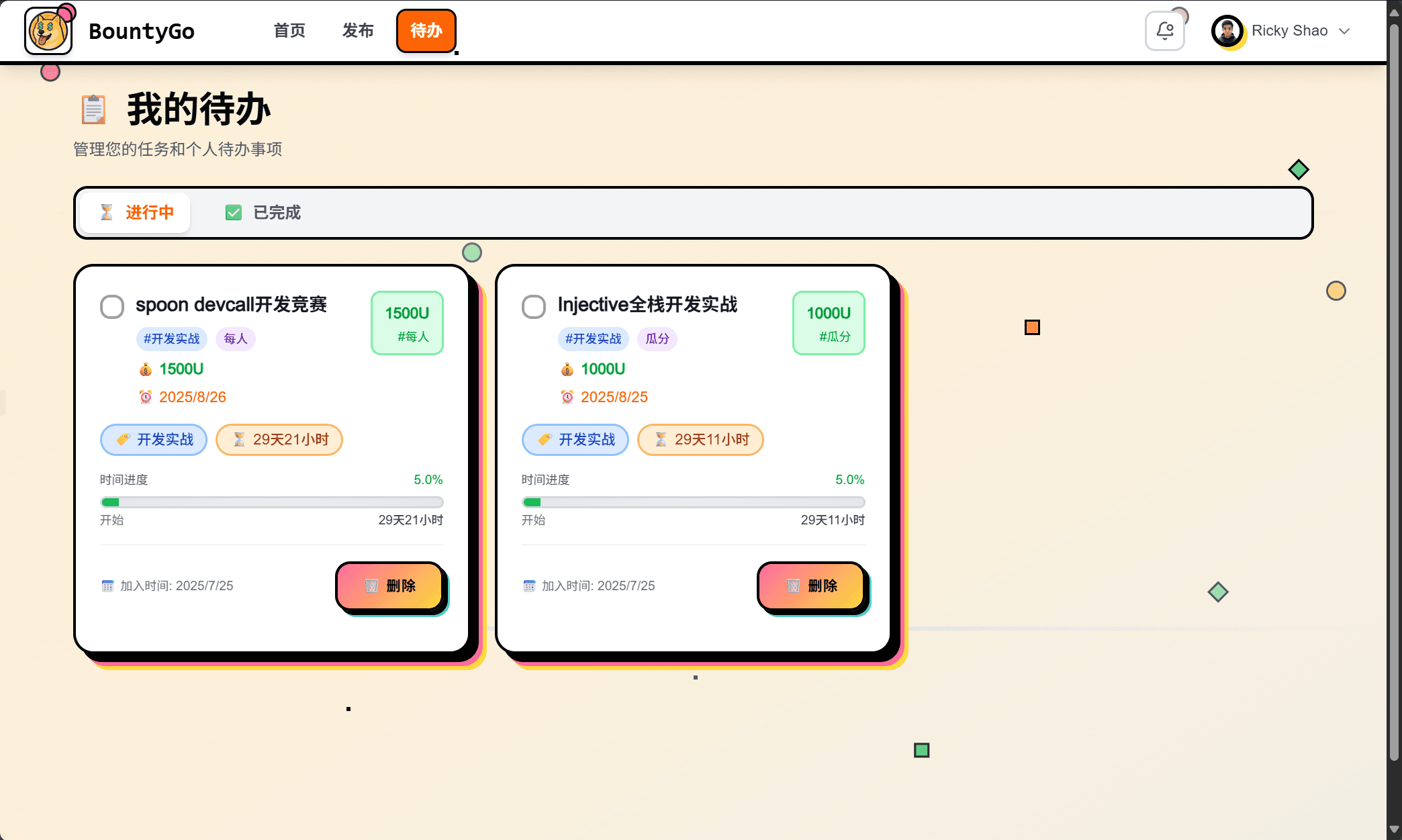Click the spoon devcall开发竞赛 title
The height and width of the screenshot is (840, 1402).
231,305
